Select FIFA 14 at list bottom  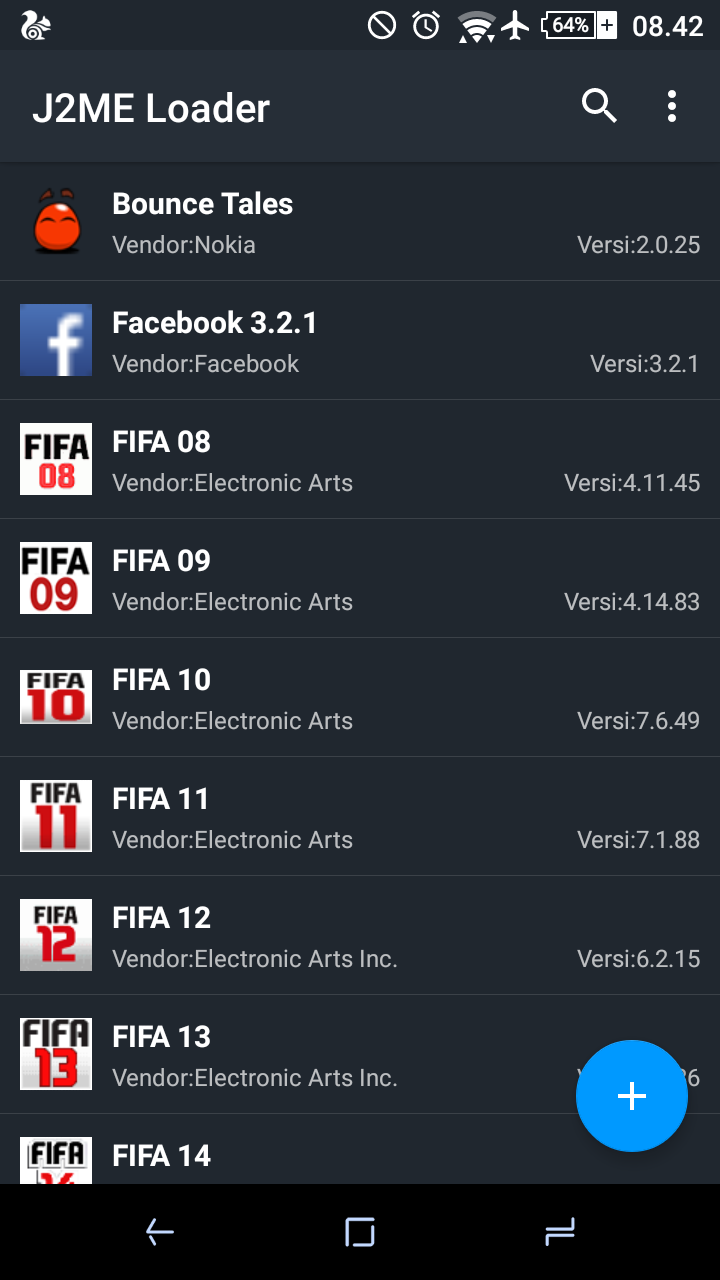coord(360,1149)
